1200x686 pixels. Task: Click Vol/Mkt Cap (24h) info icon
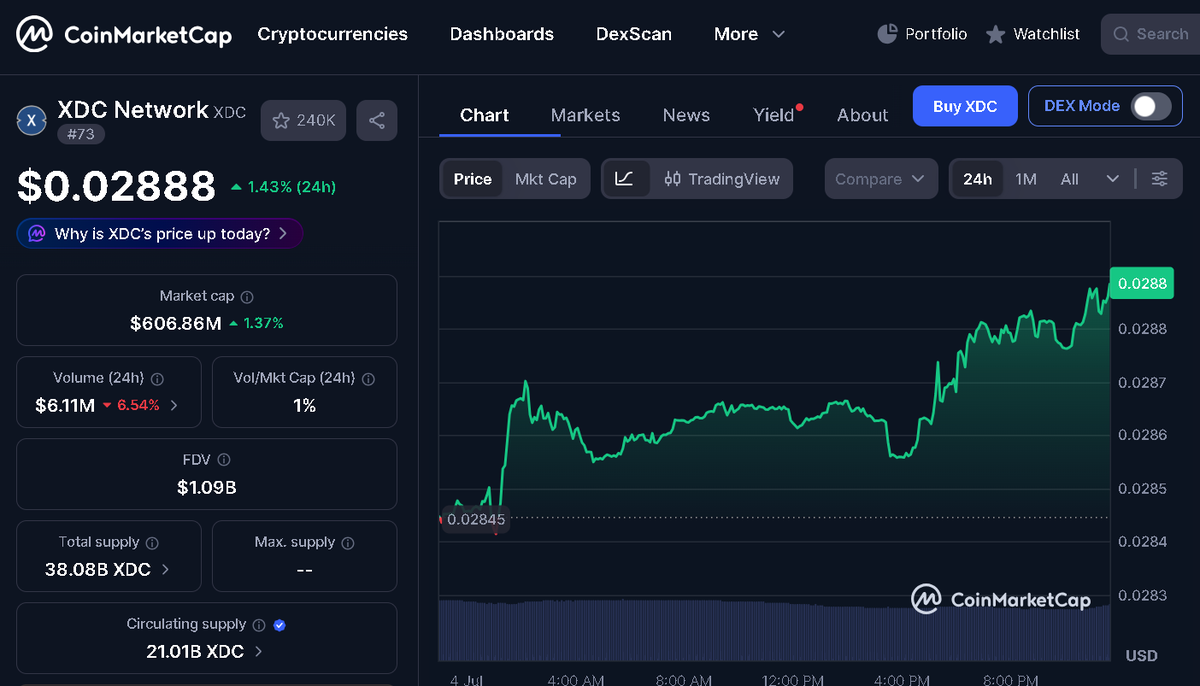click(369, 379)
